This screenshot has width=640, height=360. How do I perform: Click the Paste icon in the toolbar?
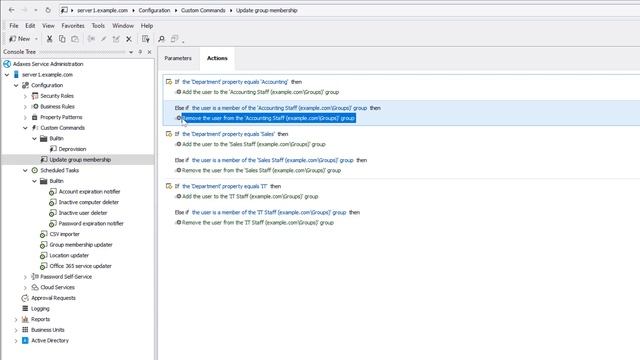click(75, 39)
